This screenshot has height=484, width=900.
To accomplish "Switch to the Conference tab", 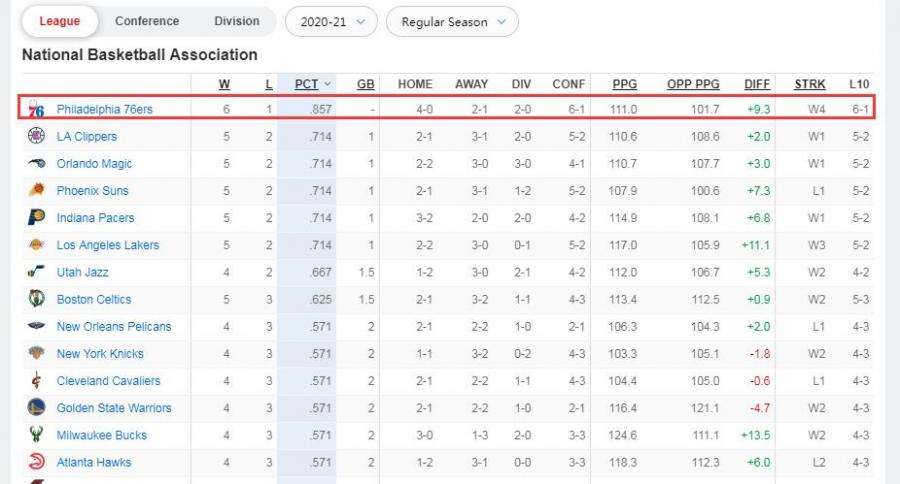I will (x=147, y=21).
